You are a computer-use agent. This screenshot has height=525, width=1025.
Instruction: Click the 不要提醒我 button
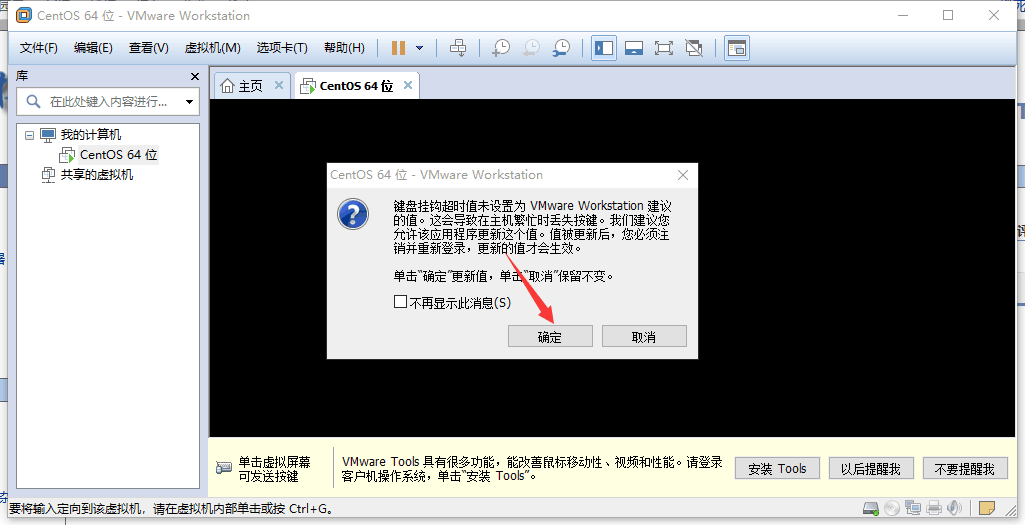click(964, 469)
